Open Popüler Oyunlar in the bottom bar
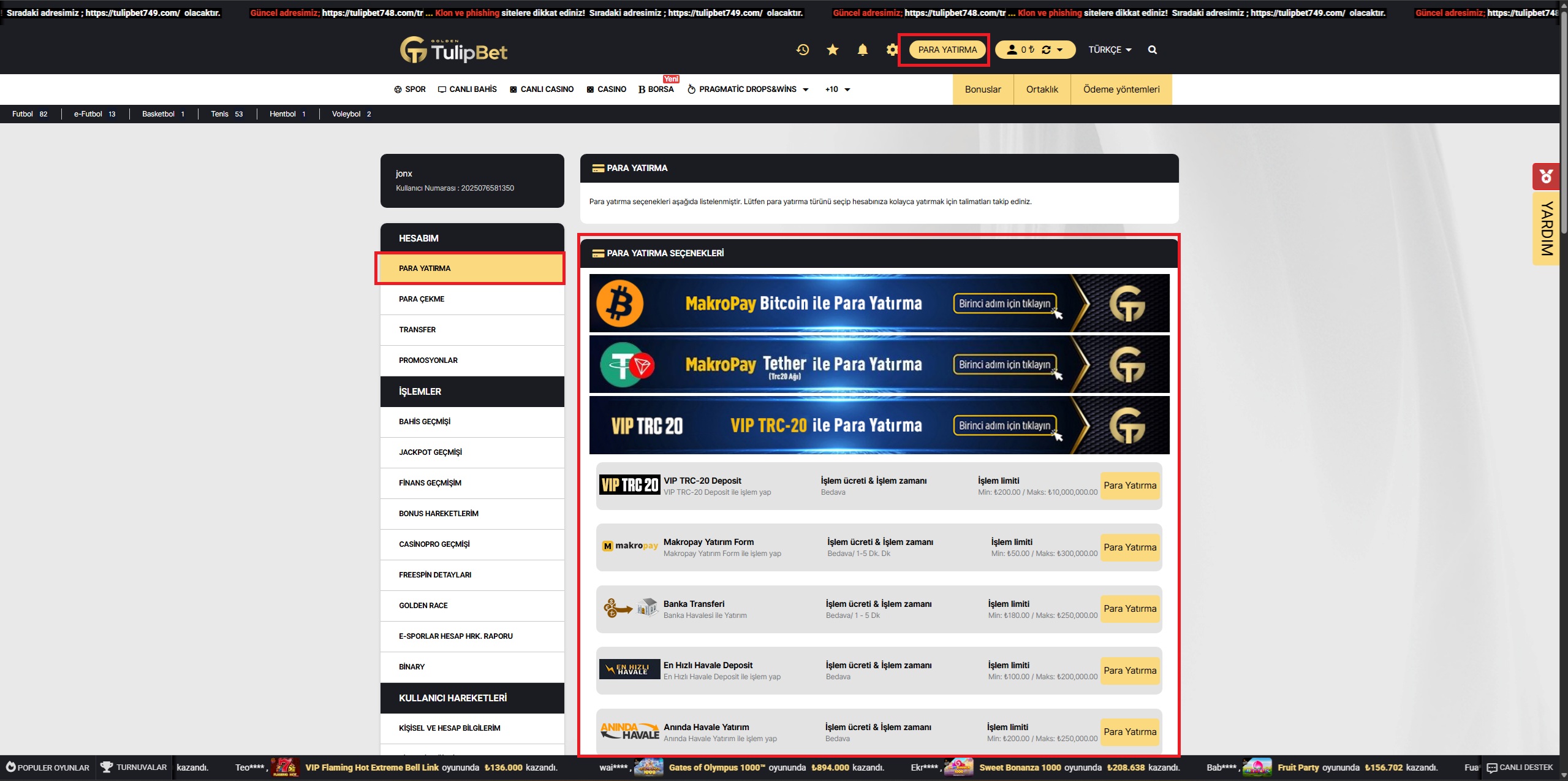This screenshot has width=1568, height=781. [x=48, y=768]
